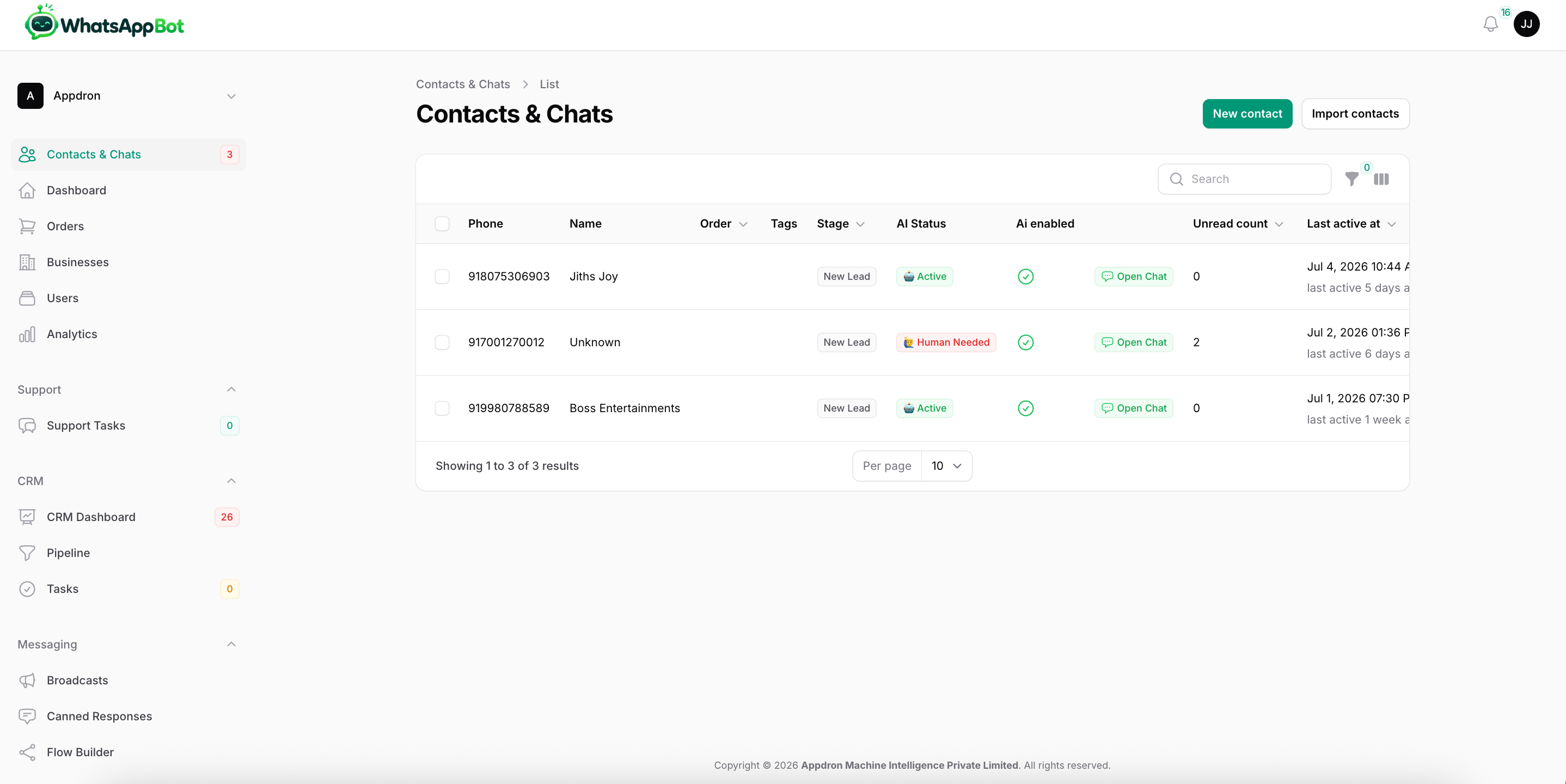The height and width of the screenshot is (784, 1566).
Task: Click the Broadcasts megaphone icon
Action: click(27, 680)
